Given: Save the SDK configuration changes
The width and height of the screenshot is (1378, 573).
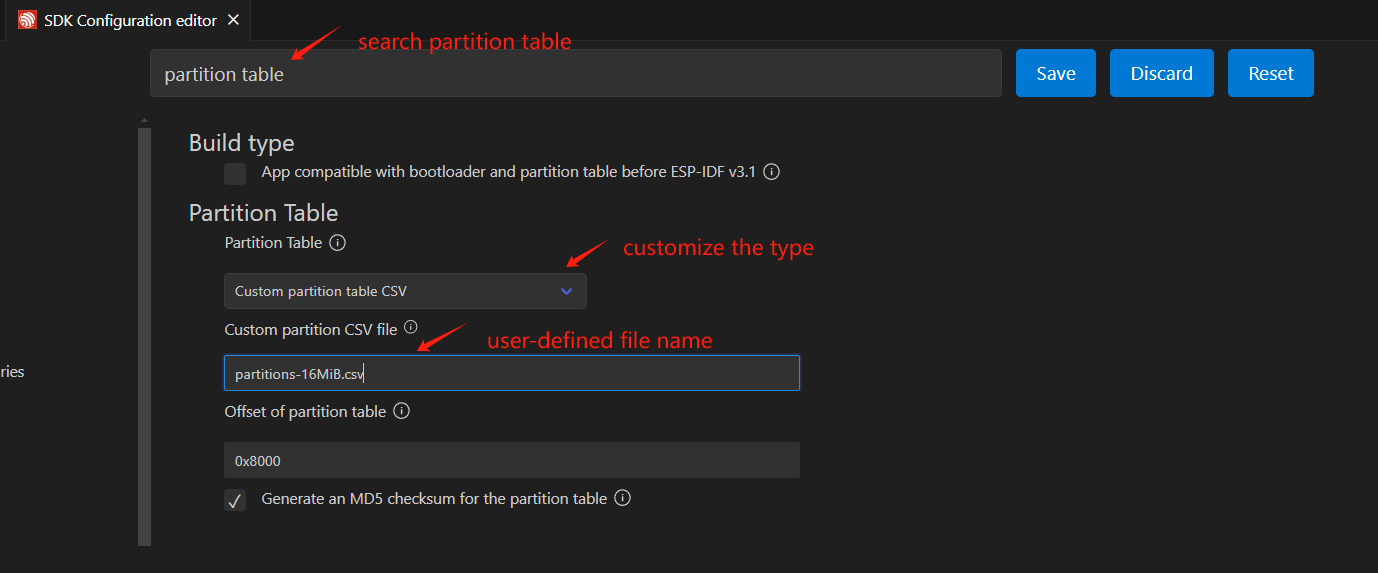Looking at the screenshot, I should [x=1055, y=74].
